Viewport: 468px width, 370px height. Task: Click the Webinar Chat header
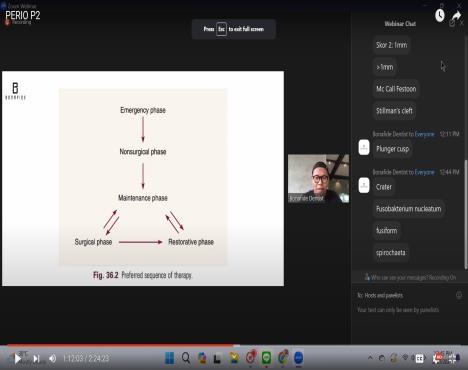[x=400, y=24]
